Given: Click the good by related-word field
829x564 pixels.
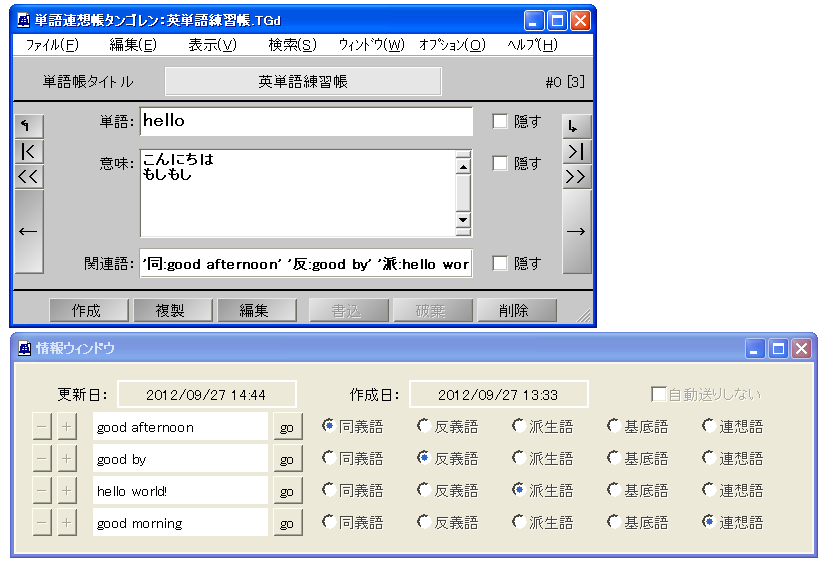Looking at the screenshot, I should point(180,458).
